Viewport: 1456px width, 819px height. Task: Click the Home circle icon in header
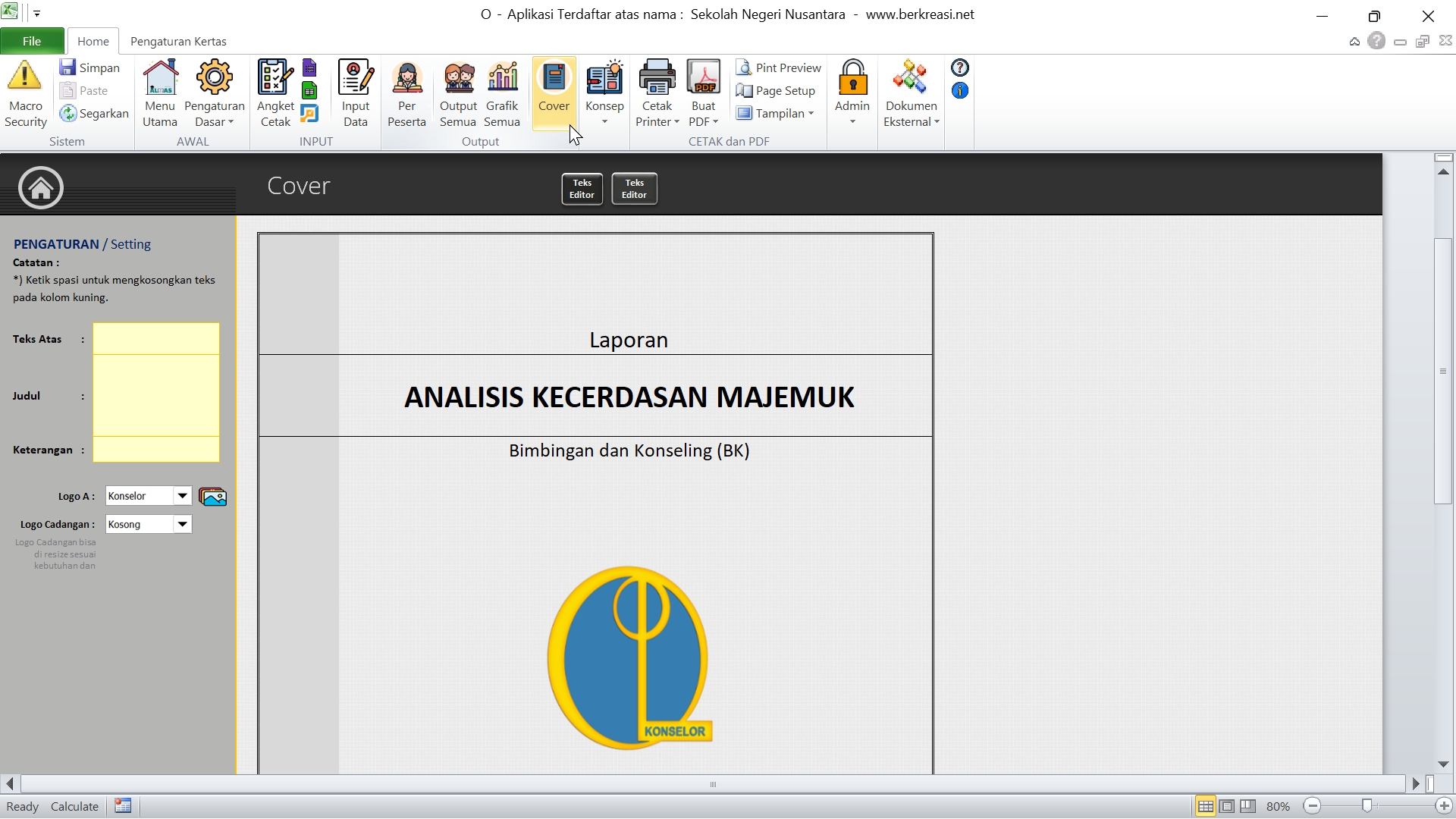41,187
